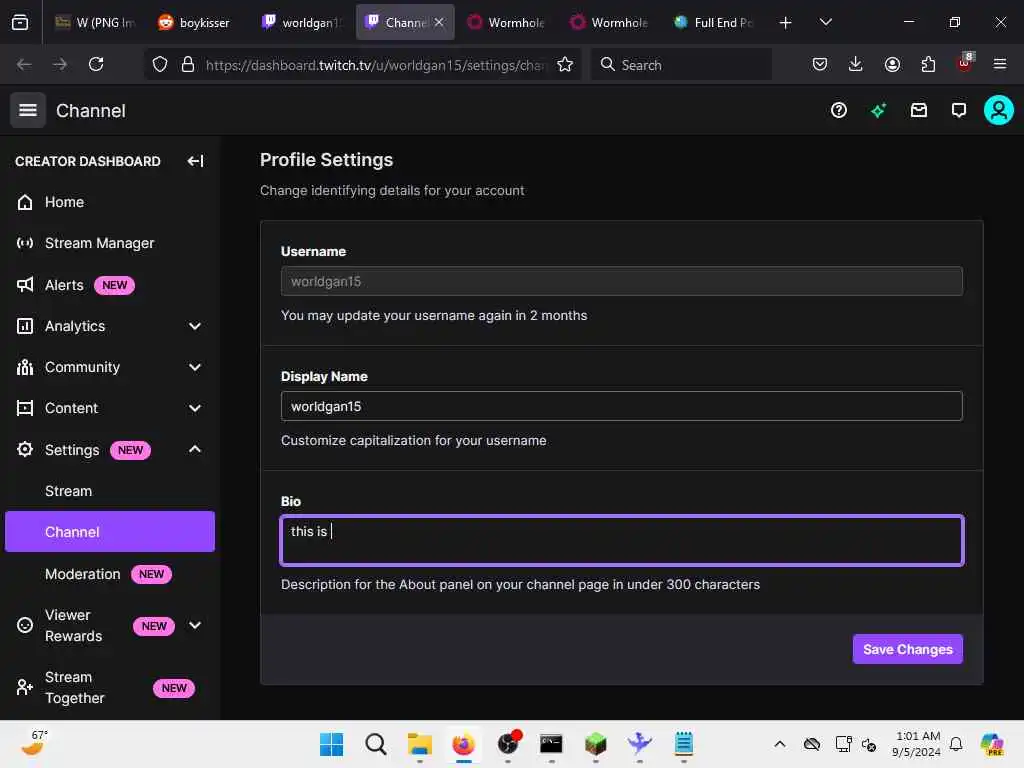Expand the Analytics chevron
Viewport: 1024px width, 768px height.
[195, 326]
